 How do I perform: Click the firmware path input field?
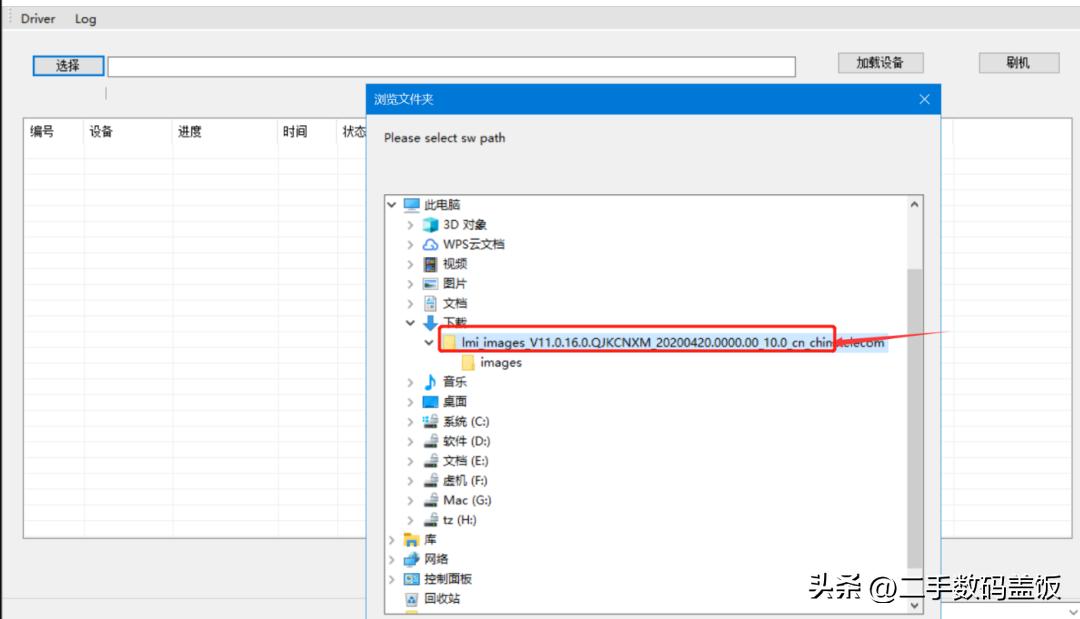coord(452,67)
